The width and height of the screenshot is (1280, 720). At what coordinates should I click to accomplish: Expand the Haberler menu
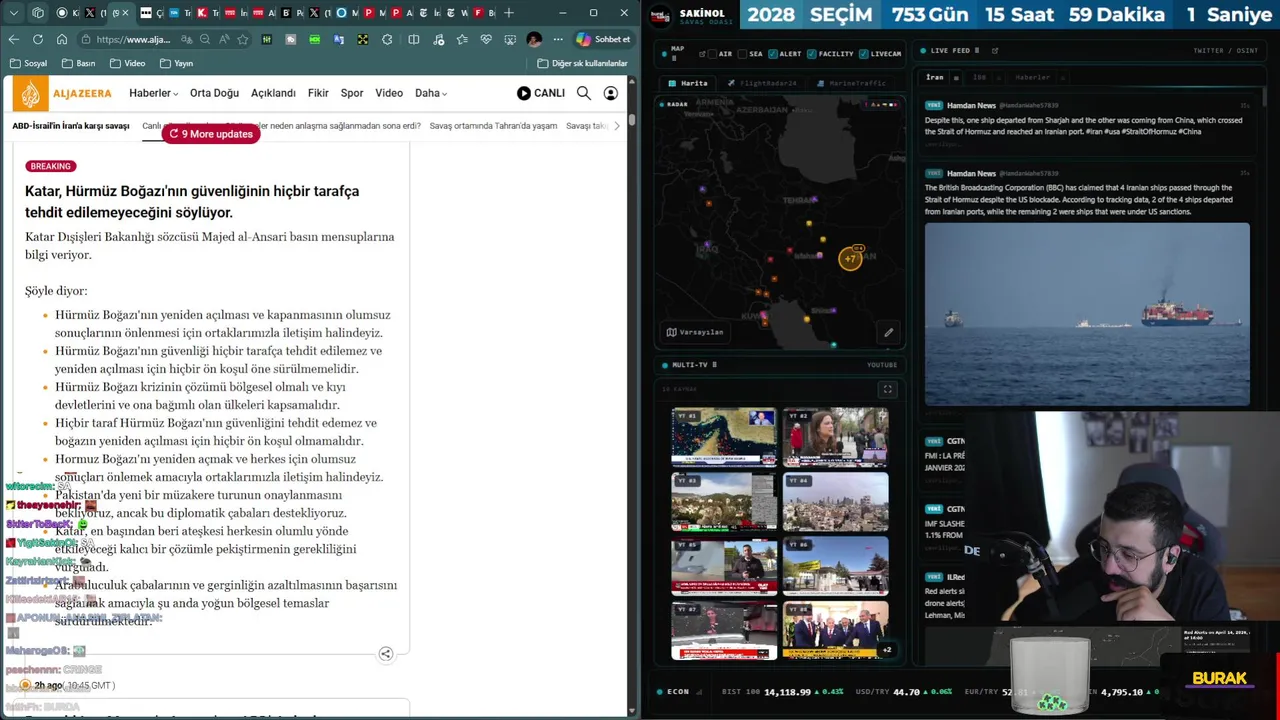[153, 93]
